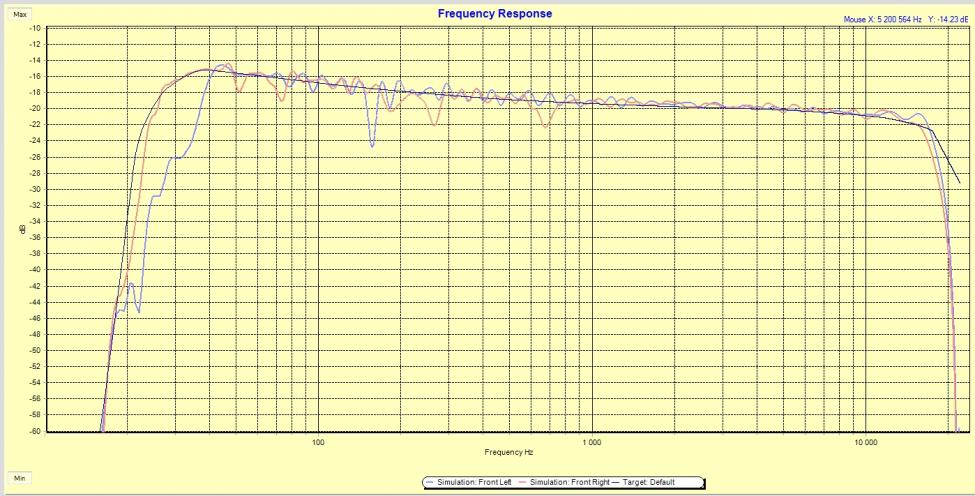Click the 100 Hz tick label
Viewport: 975px width, 496px height.
click(x=318, y=443)
